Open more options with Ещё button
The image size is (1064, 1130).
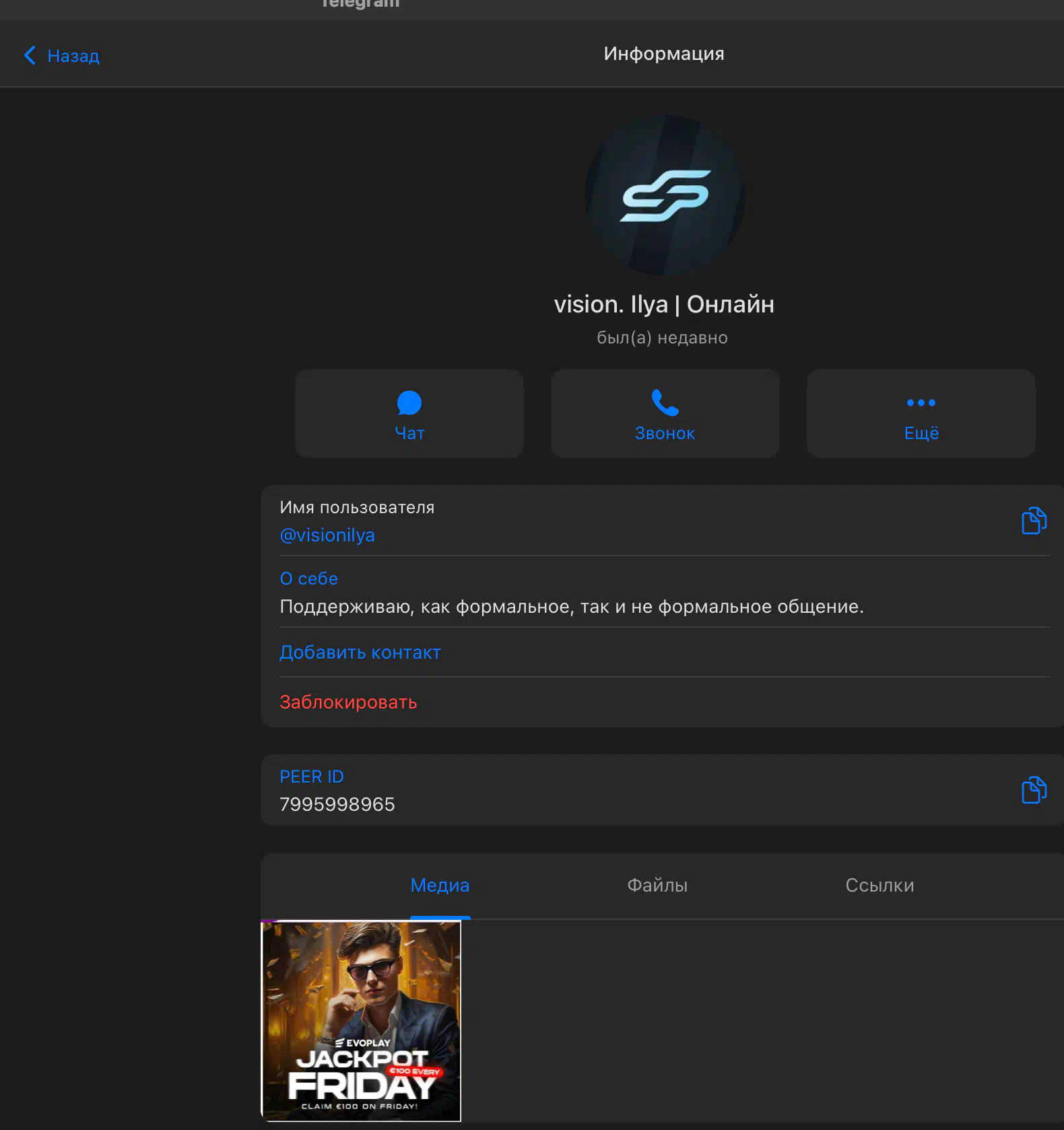(921, 413)
